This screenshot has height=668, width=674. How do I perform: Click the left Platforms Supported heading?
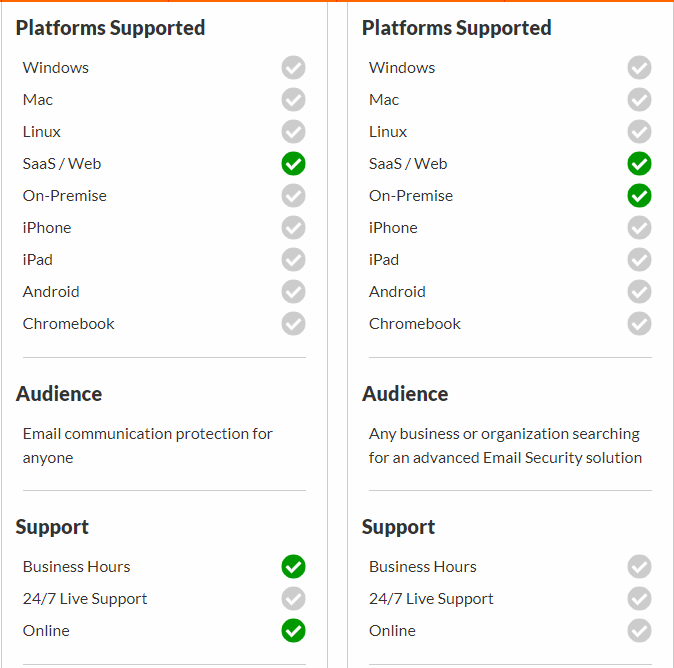110,28
